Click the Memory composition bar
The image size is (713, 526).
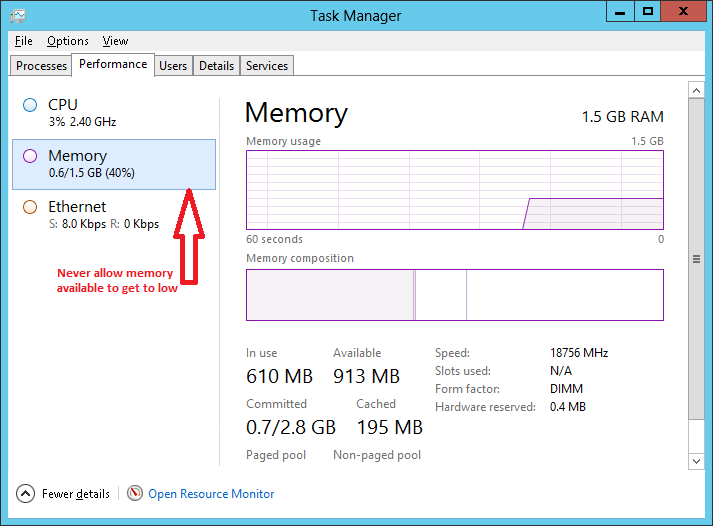pyautogui.click(x=455, y=295)
